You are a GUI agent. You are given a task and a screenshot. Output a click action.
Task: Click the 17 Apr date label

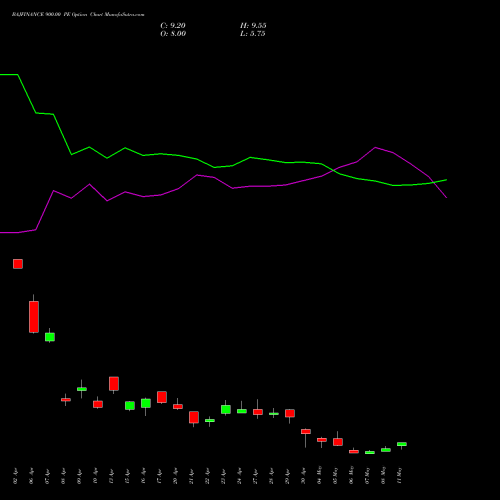pyautogui.click(x=159, y=476)
